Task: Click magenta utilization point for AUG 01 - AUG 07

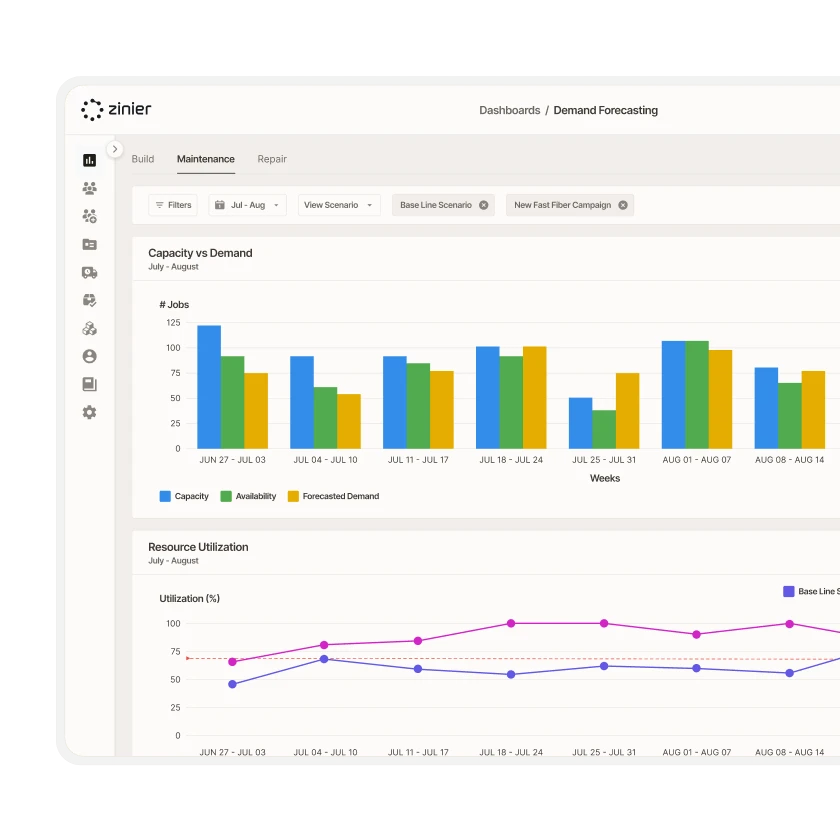Action: pos(696,634)
